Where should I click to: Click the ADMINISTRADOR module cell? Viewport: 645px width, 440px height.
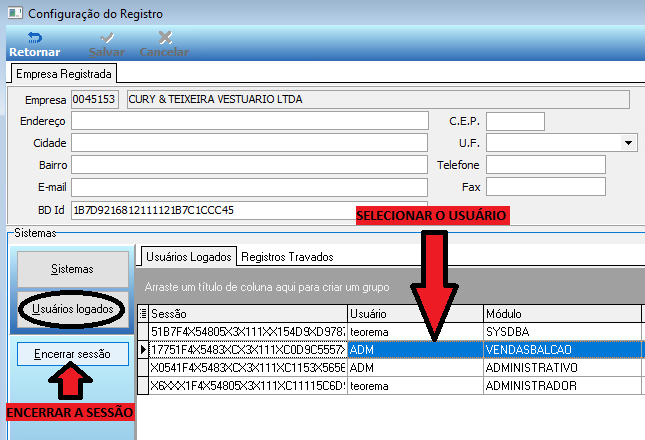[562, 386]
